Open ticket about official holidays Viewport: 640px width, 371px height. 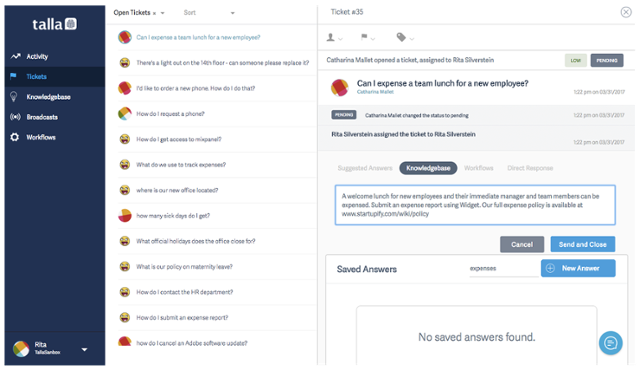coord(196,241)
